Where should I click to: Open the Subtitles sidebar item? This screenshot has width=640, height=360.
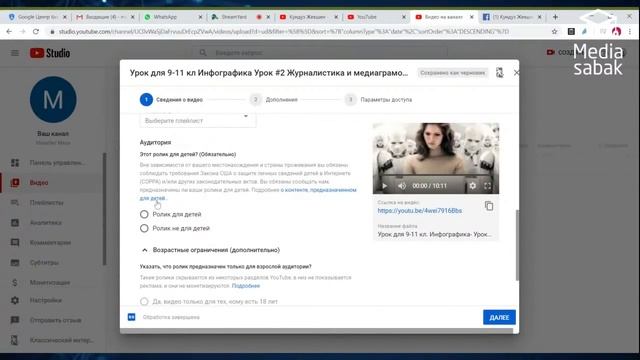coord(44,262)
